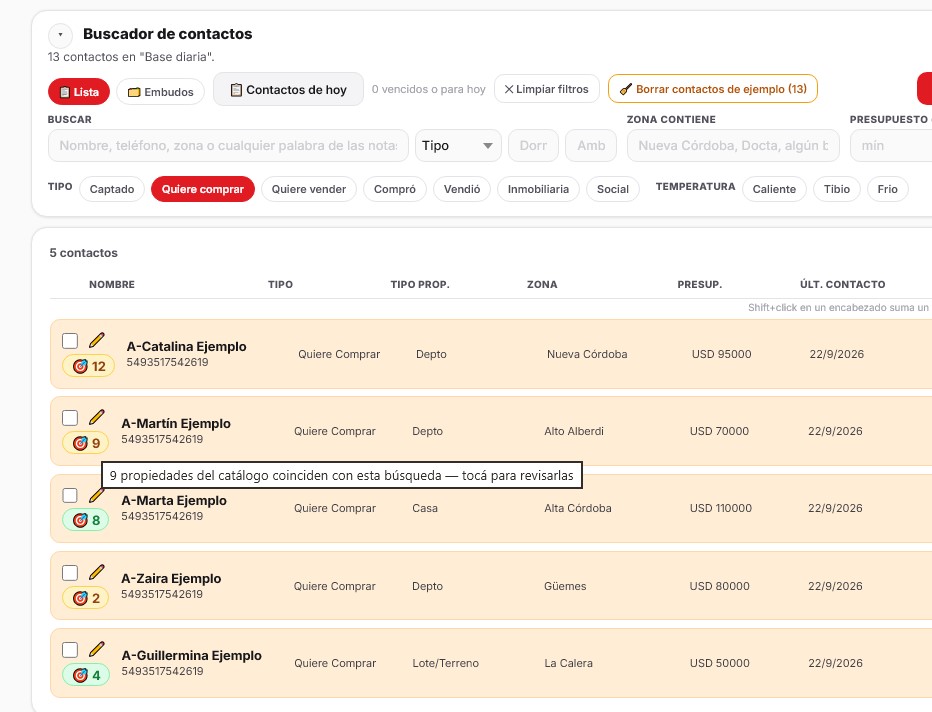Edit A-Guillermina Ejemplo with pencil icon
The image size is (932, 712).
[x=96, y=649]
